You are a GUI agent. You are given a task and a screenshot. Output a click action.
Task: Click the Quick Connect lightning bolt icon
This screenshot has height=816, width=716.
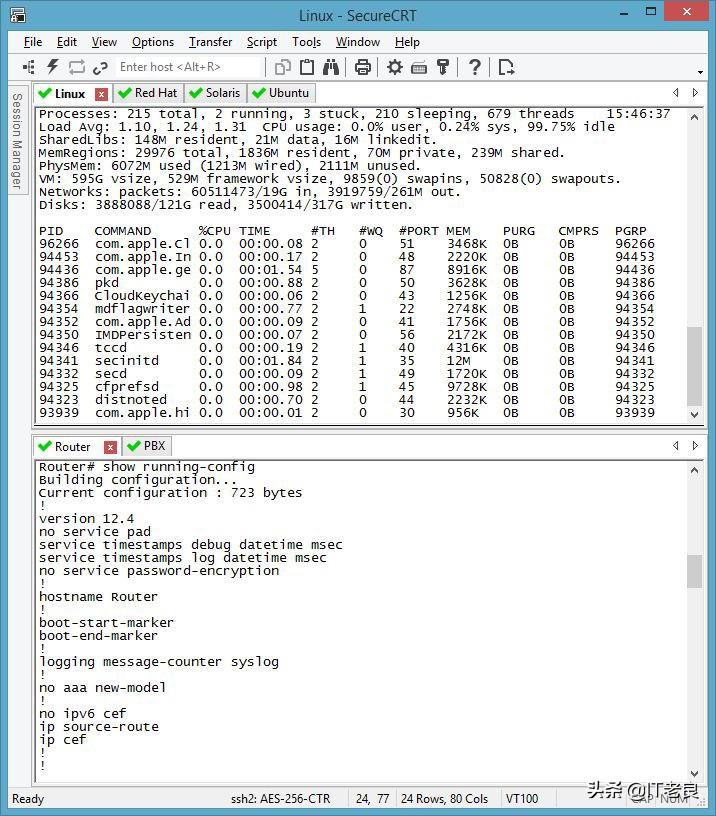[53, 67]
